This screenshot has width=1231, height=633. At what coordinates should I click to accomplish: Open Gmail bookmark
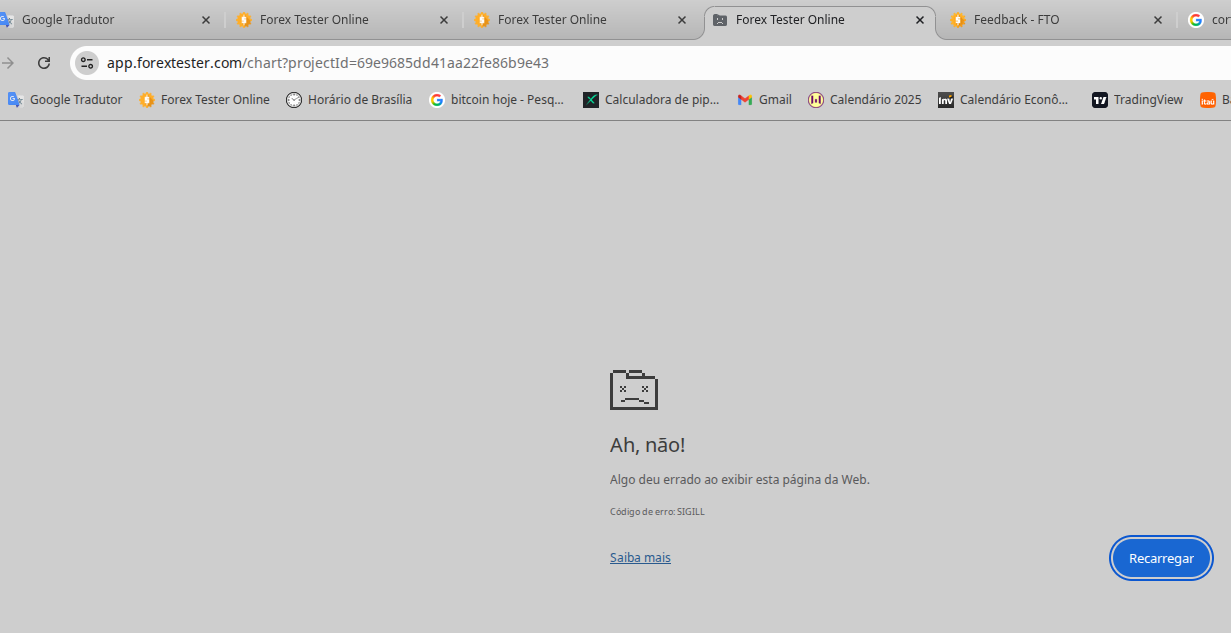tap(765, 100)
